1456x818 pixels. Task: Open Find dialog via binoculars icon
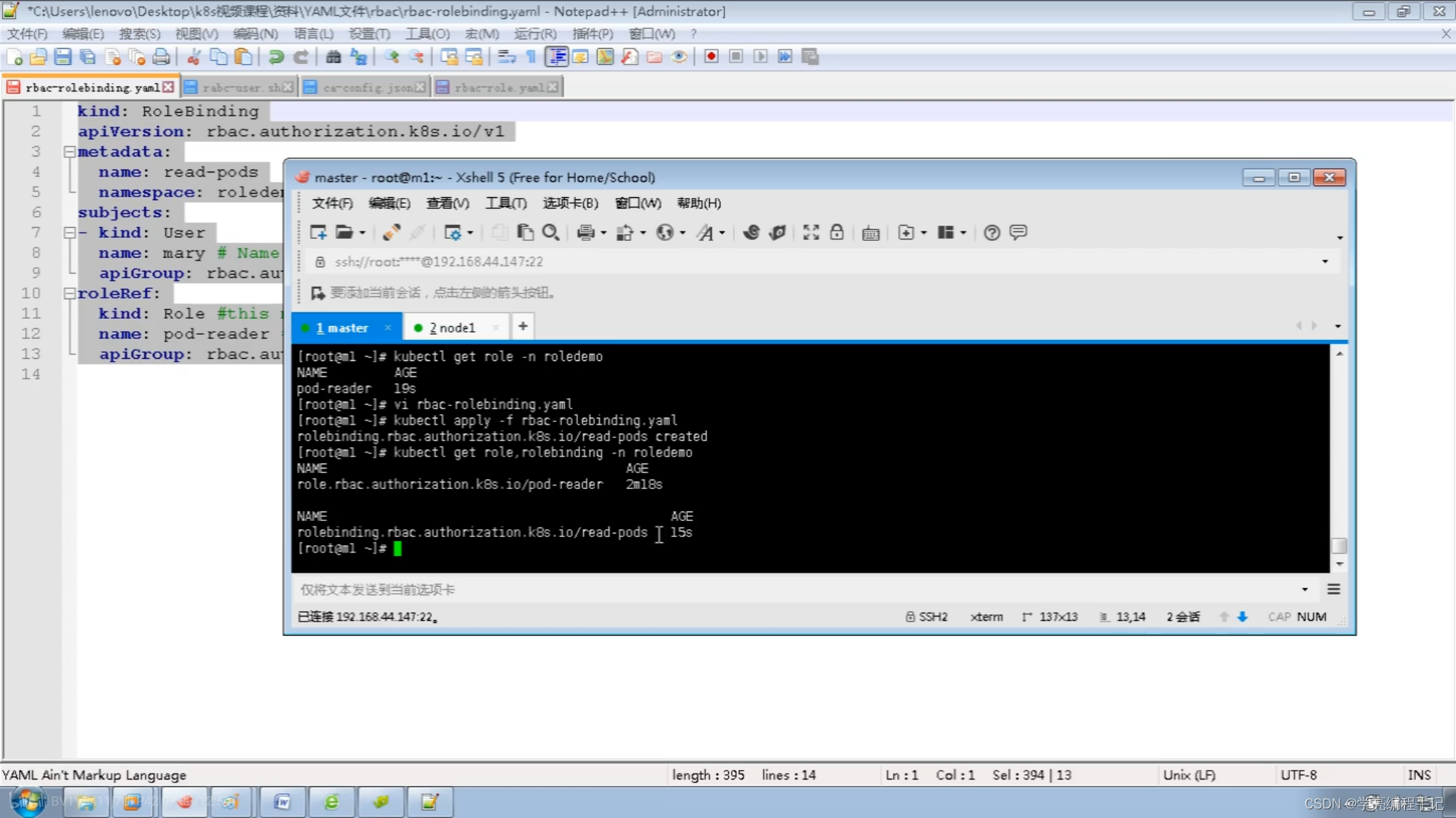(x=333, y=57)
